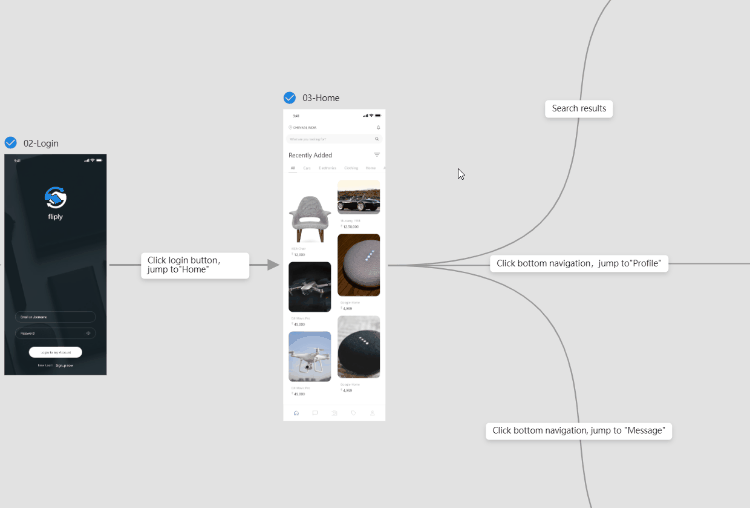Click the login button on the Login screen

pos(56,352)
